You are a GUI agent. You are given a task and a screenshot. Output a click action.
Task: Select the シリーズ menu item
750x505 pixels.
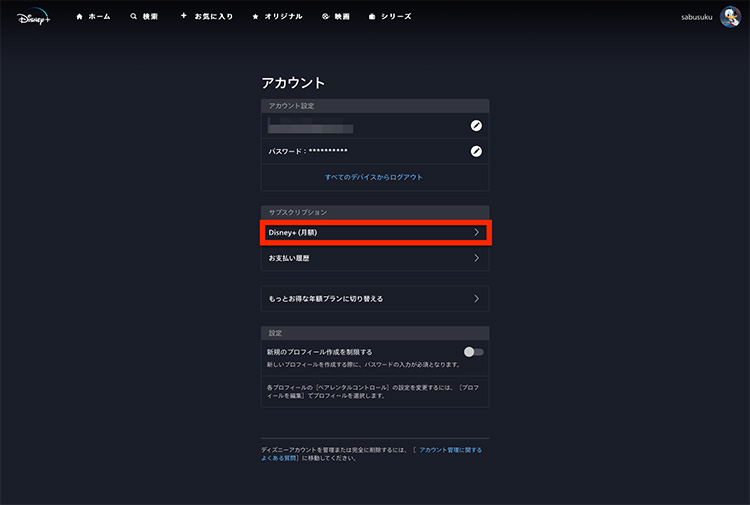pos(396,17)
